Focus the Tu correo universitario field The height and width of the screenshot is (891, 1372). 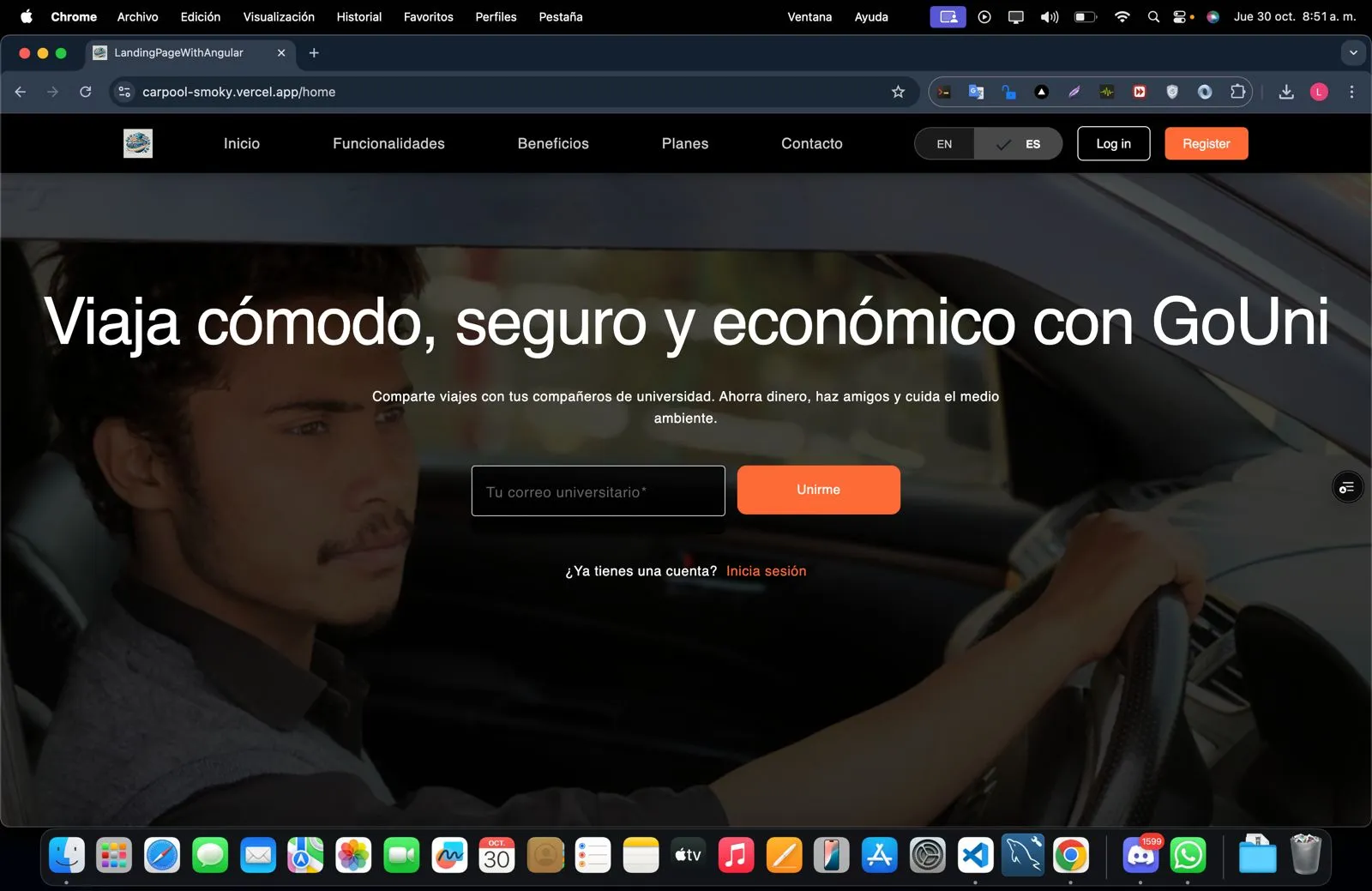coord(598,491)
